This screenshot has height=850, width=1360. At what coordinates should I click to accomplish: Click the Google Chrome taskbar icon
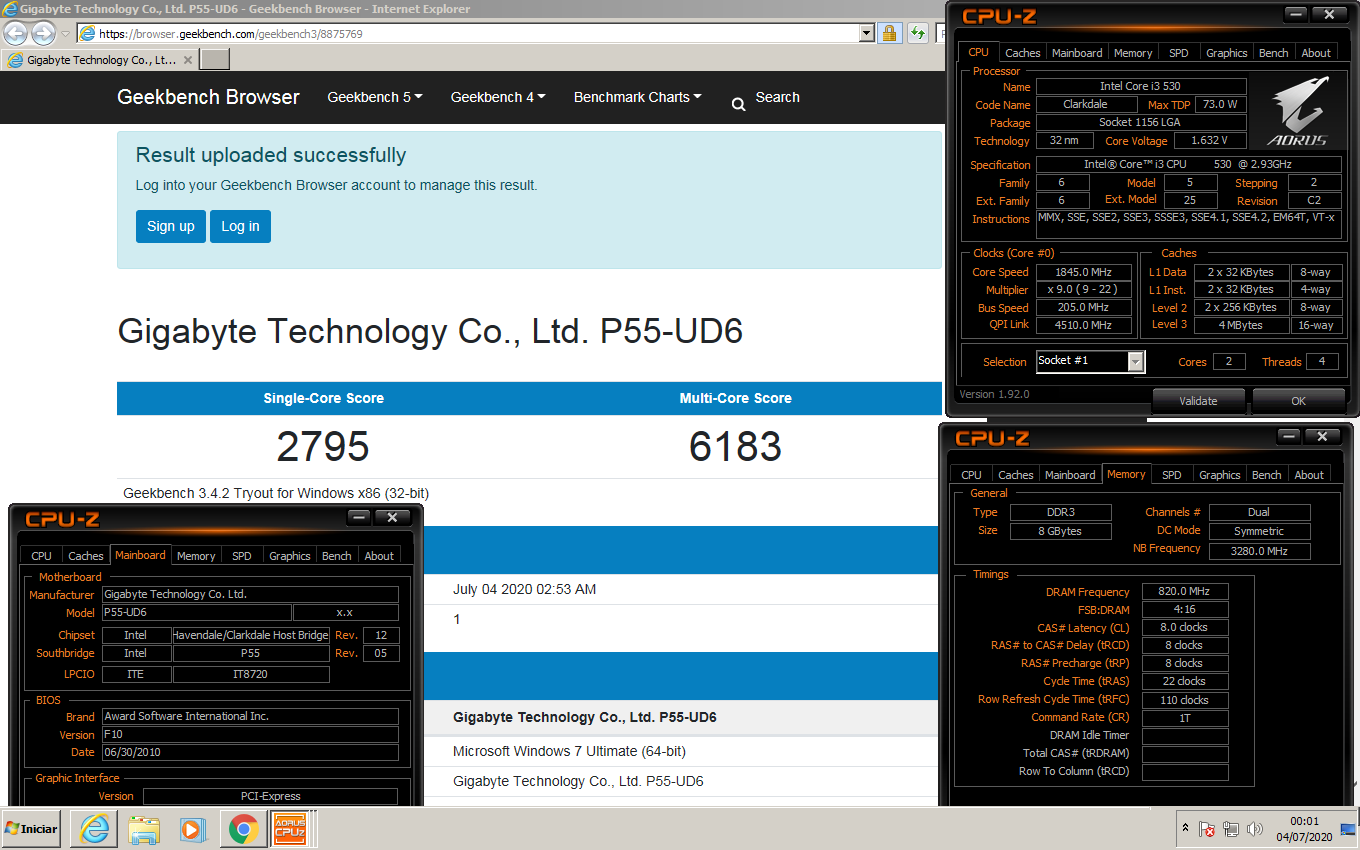[242, 829]
